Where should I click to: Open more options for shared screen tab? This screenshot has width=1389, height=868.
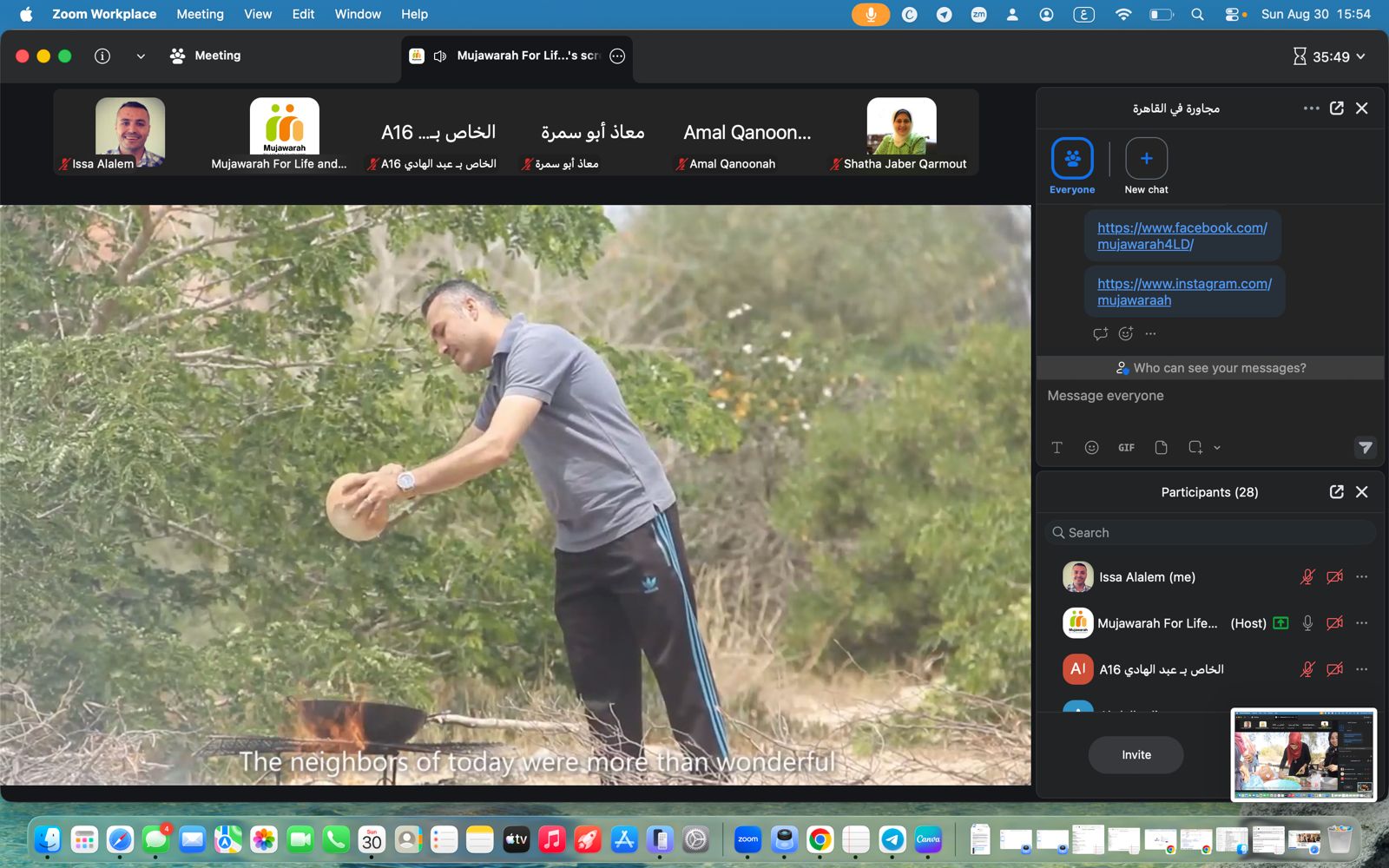(x=617, y=56)
